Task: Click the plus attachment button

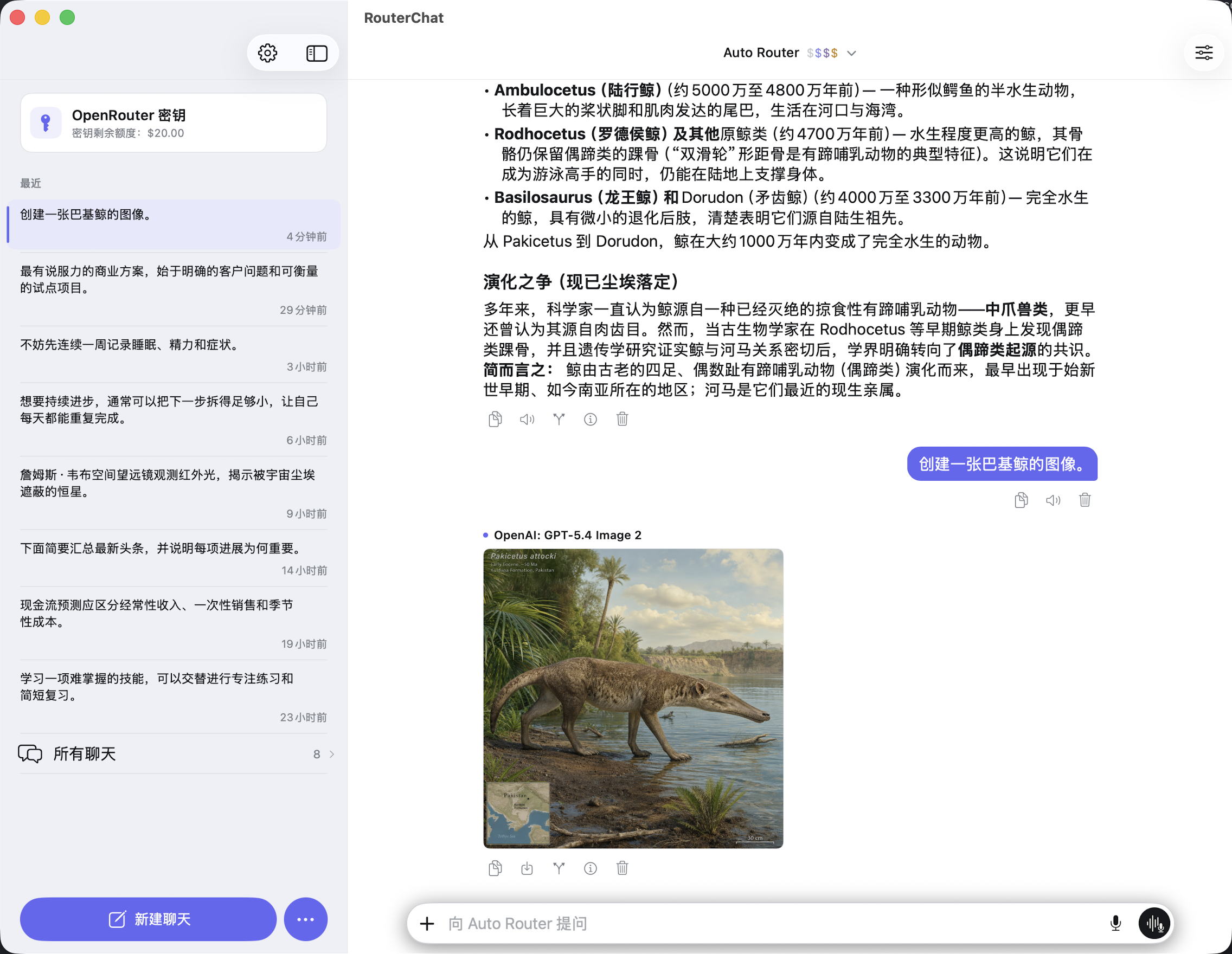Action: [x=427, y=924]
